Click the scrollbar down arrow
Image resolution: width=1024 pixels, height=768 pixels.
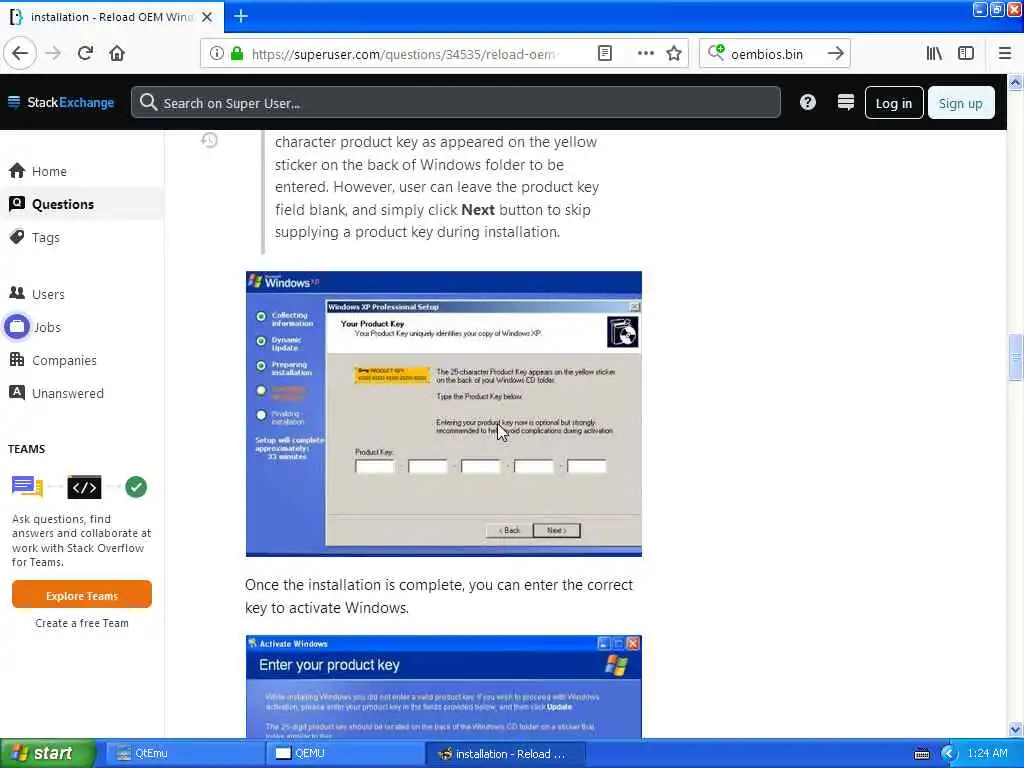(1015, 729)
